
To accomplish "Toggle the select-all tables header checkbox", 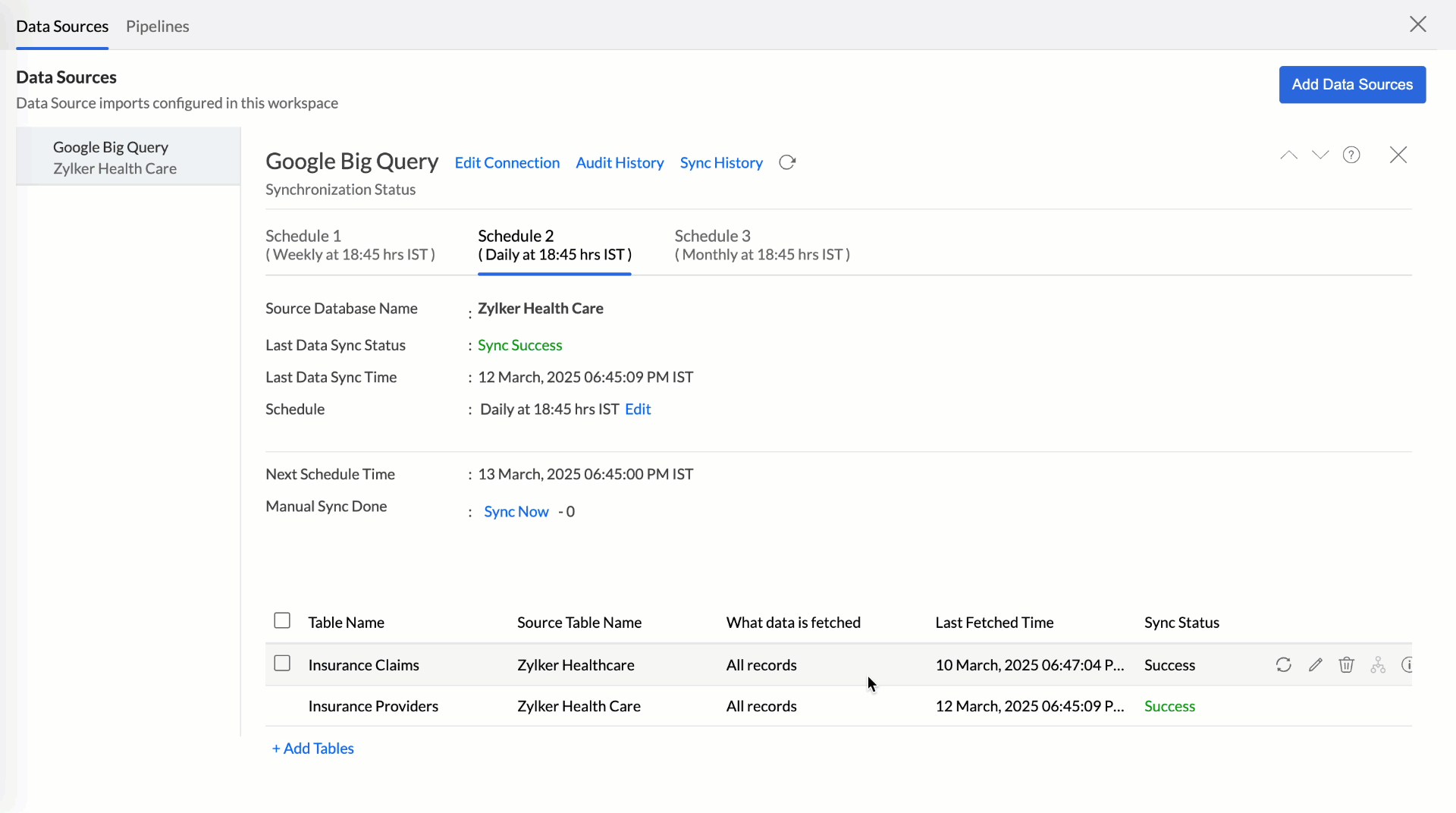I will tap(282, 621).
